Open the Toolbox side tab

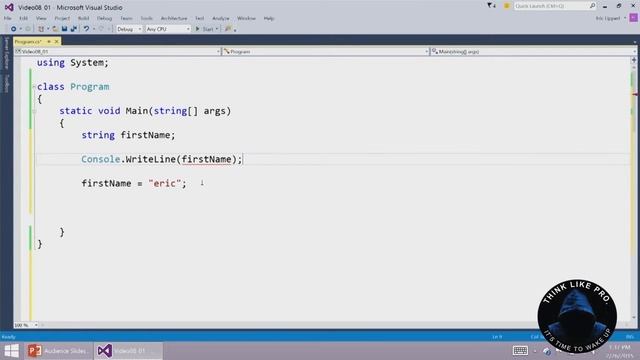tap(6, 83)
